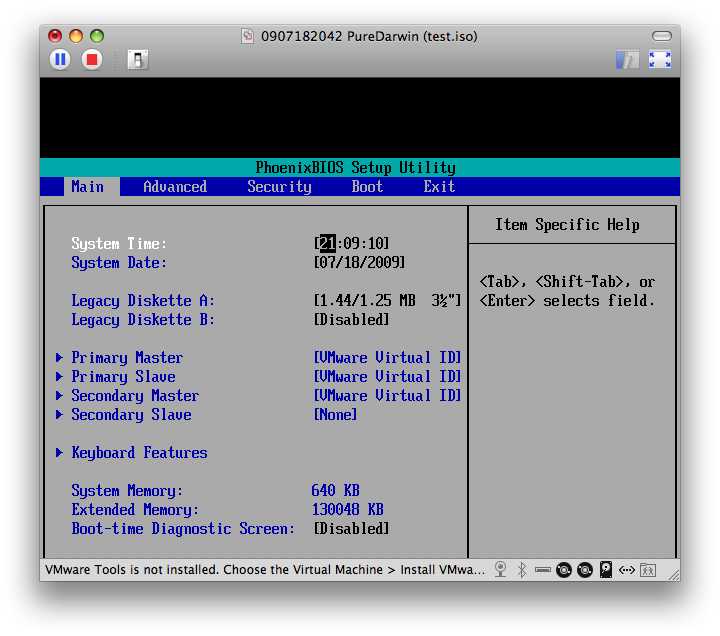720x636 pixels.
Task: Switch to the Advanced BIOS tab
Action: point(175,187)
